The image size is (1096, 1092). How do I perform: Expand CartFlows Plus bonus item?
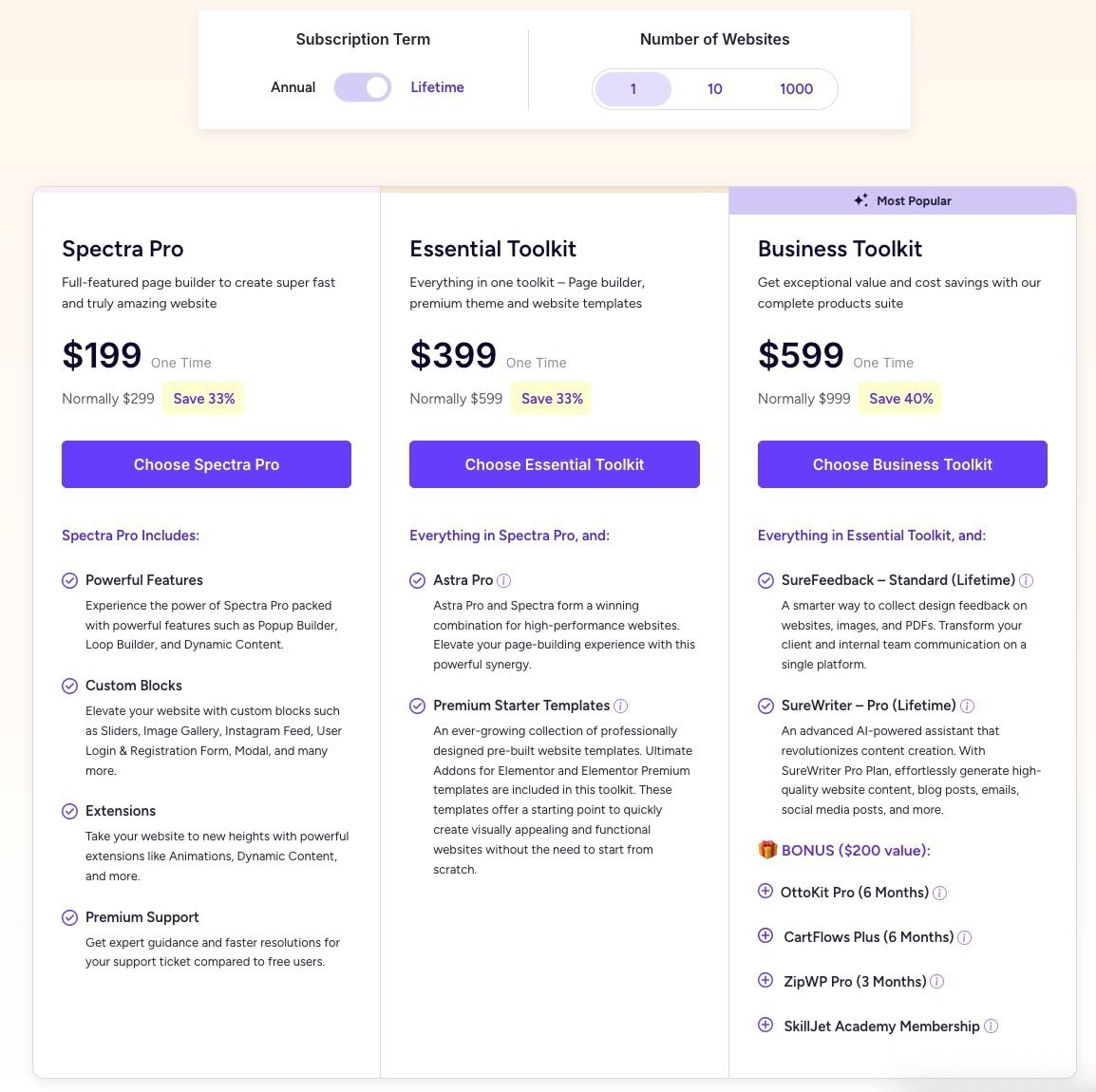(x=765, y=935)
